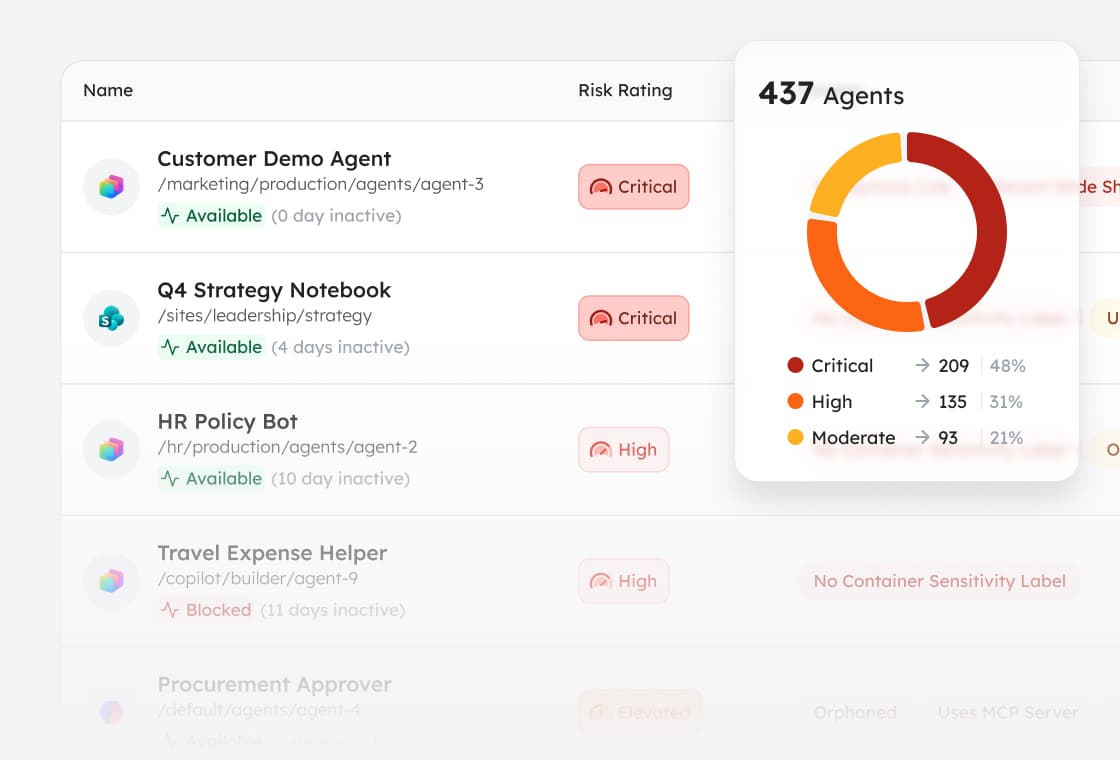Viewport: 1120px width, 760px height.
Task: Click the 135 High count
Action: click(x=952, y=401)
